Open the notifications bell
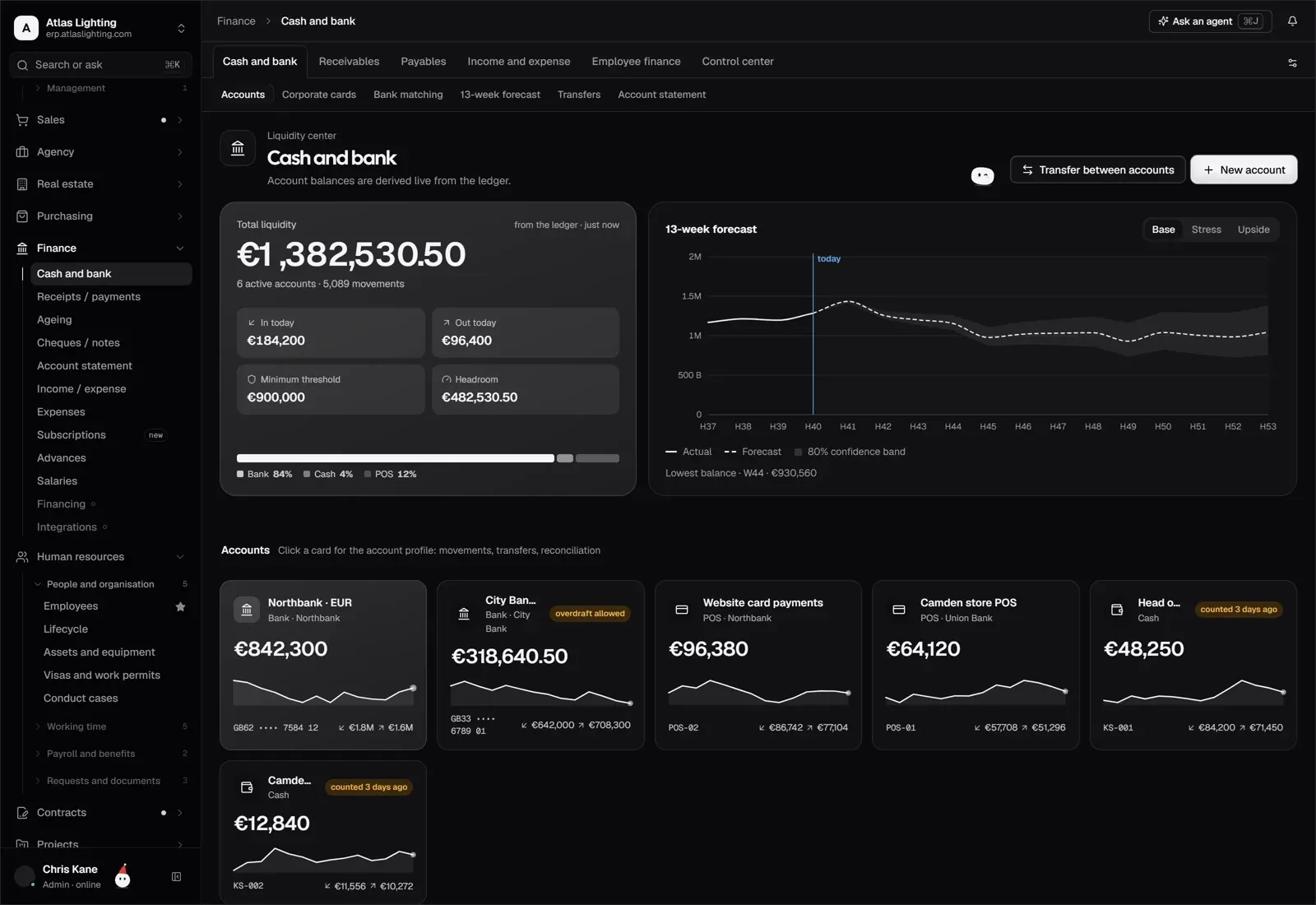The height and width of the screenshot is (905, 1316). click(1292, 21)
